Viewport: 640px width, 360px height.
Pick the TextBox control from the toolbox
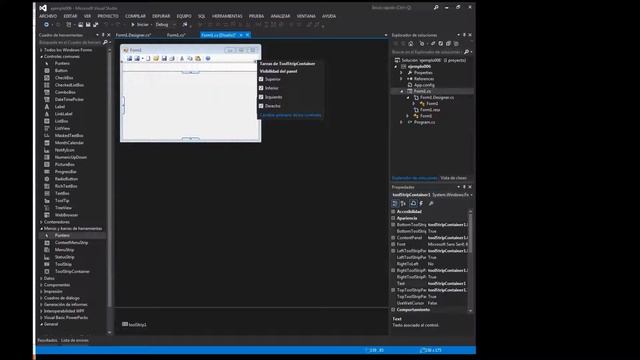62,193
